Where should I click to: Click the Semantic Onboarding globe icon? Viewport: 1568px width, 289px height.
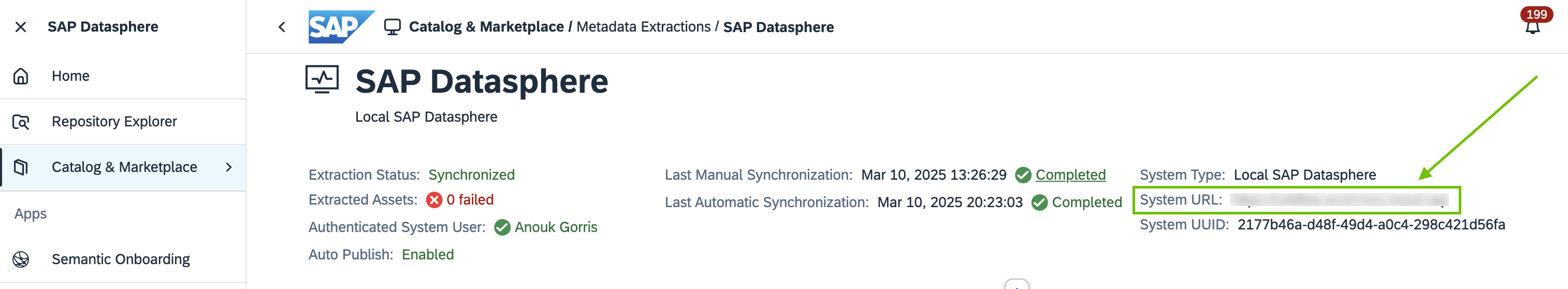[21, 259]
